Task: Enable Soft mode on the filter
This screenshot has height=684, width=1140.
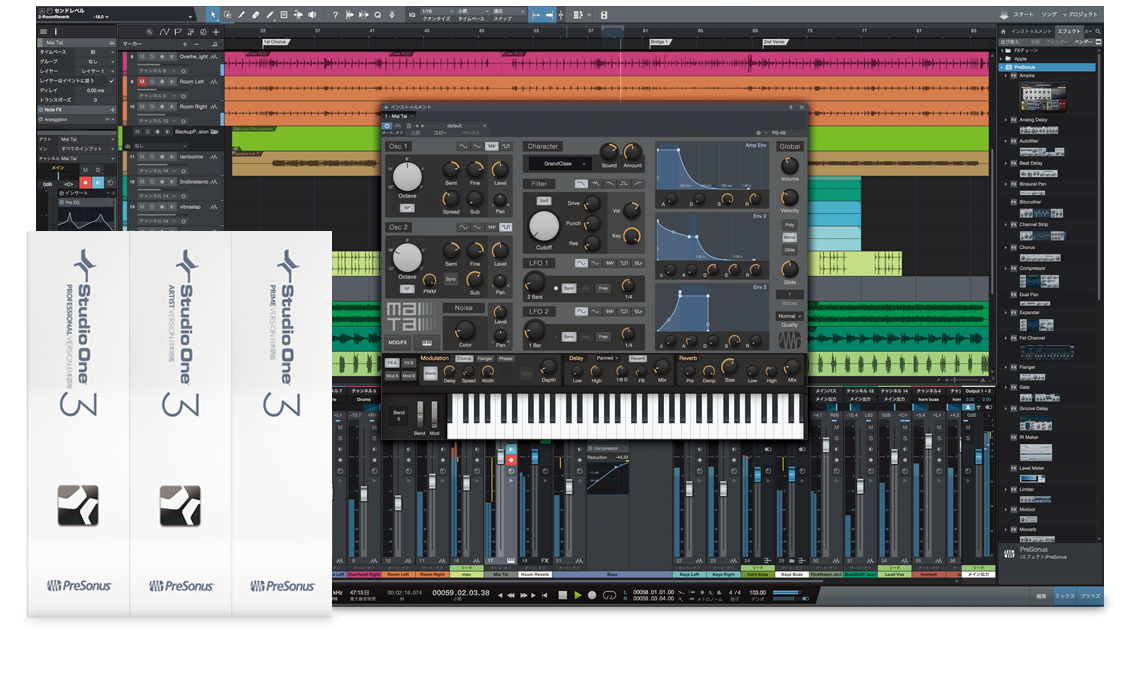Action: [544, 201]
